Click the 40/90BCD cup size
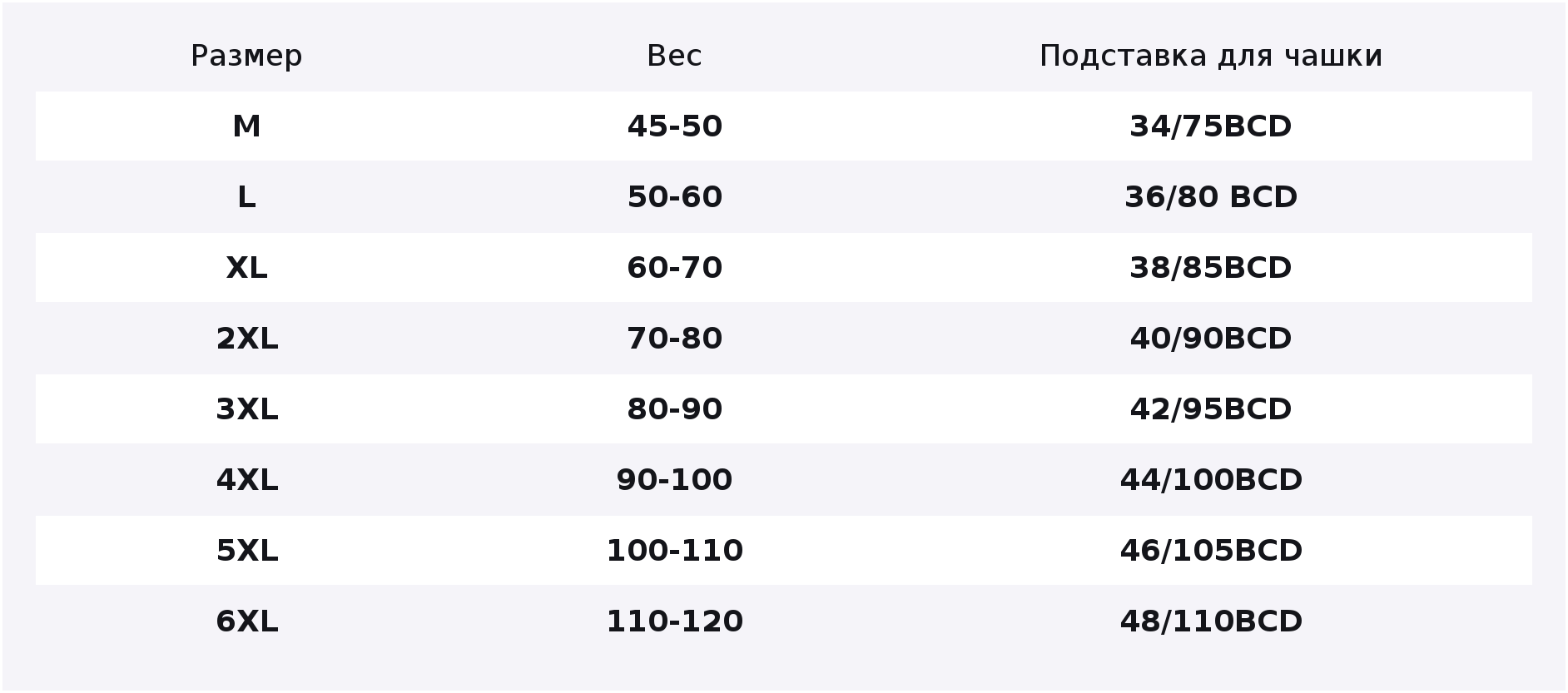 tap(1211, 339)
